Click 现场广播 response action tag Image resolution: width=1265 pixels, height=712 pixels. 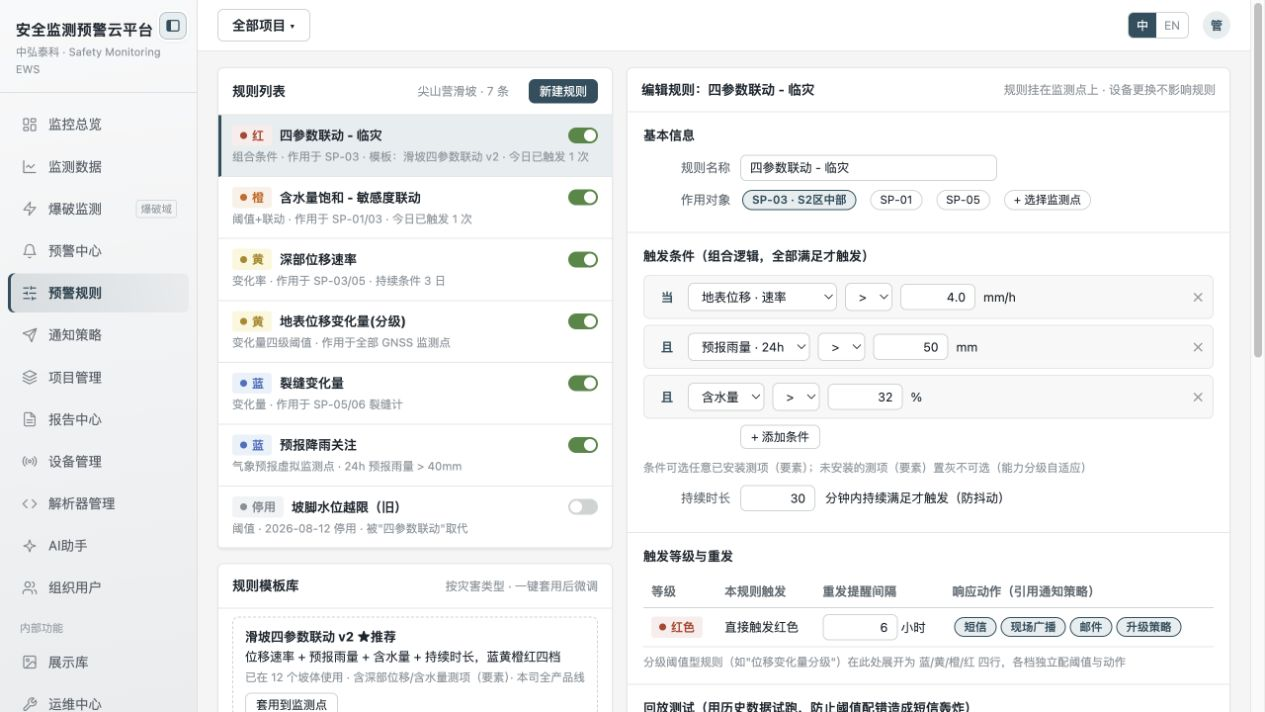(x=1034, y=627)
